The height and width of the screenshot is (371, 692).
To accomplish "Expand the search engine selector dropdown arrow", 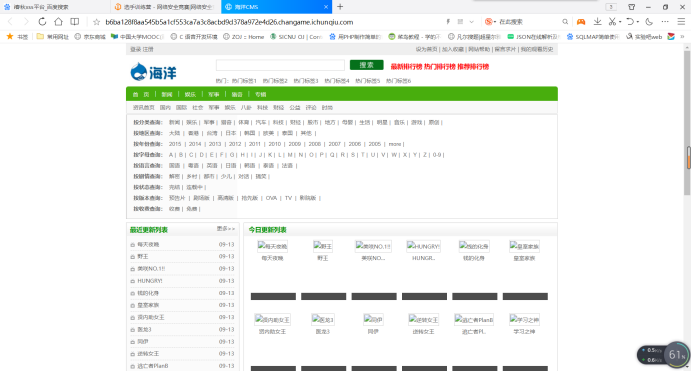I will (x=495, y=22).
